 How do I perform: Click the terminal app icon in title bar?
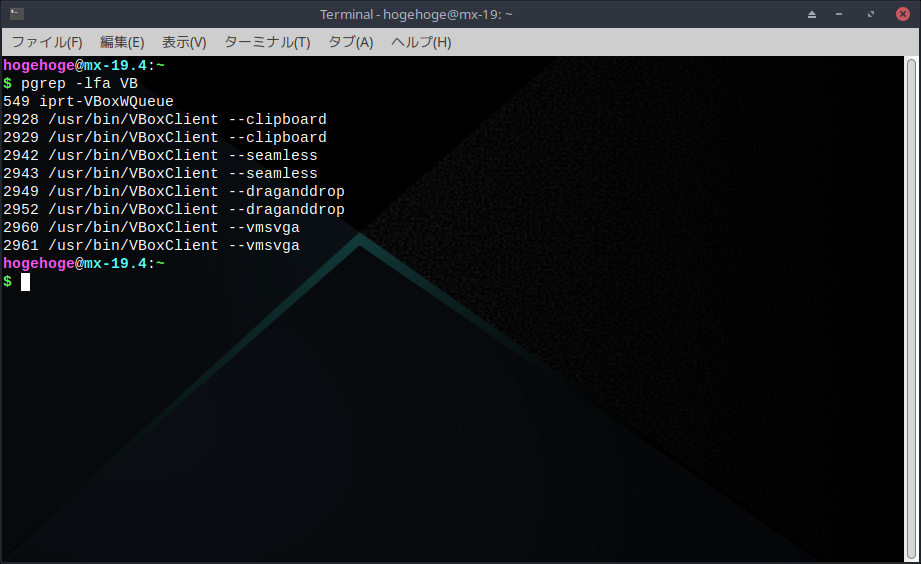pyautogui.click(x=16, y=14)
